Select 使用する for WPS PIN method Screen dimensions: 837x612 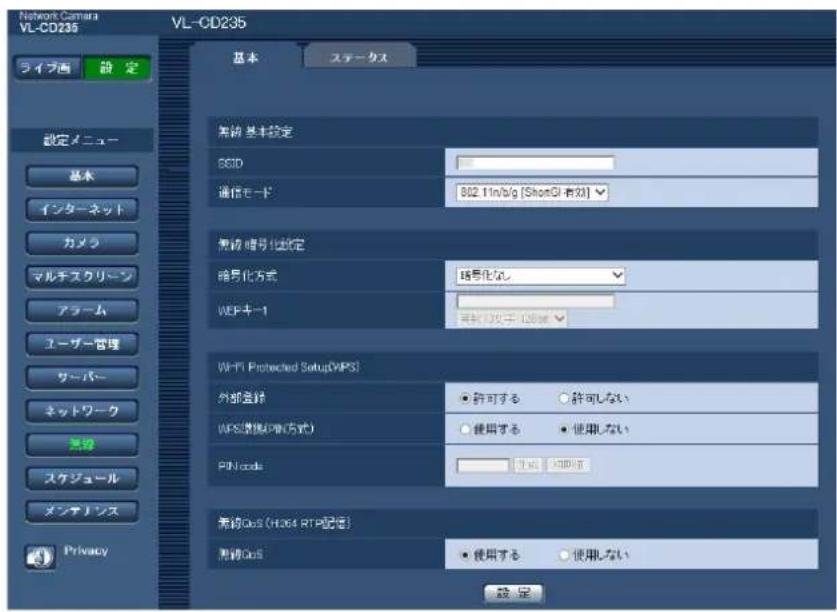point(465,429)
